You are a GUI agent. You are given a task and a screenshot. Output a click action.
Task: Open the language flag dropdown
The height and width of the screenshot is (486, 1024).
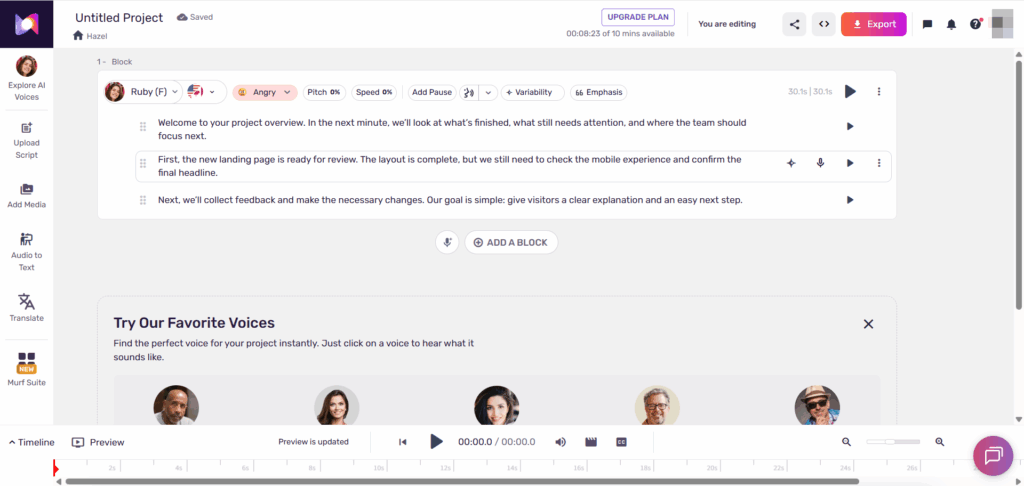coord(202,92)
